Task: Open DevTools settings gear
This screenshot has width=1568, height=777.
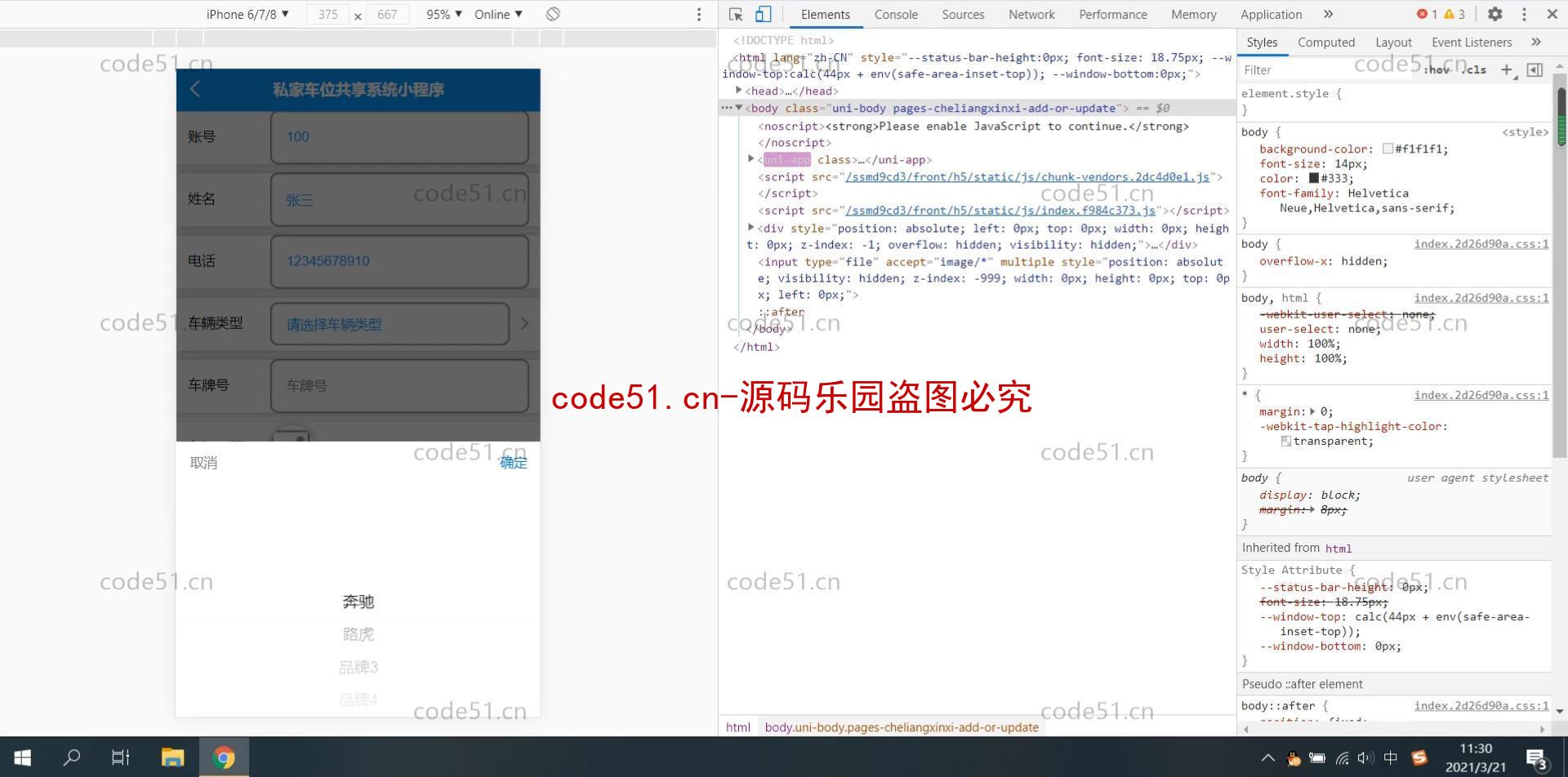Action: pyautogui.click(x=1494, y=14)
